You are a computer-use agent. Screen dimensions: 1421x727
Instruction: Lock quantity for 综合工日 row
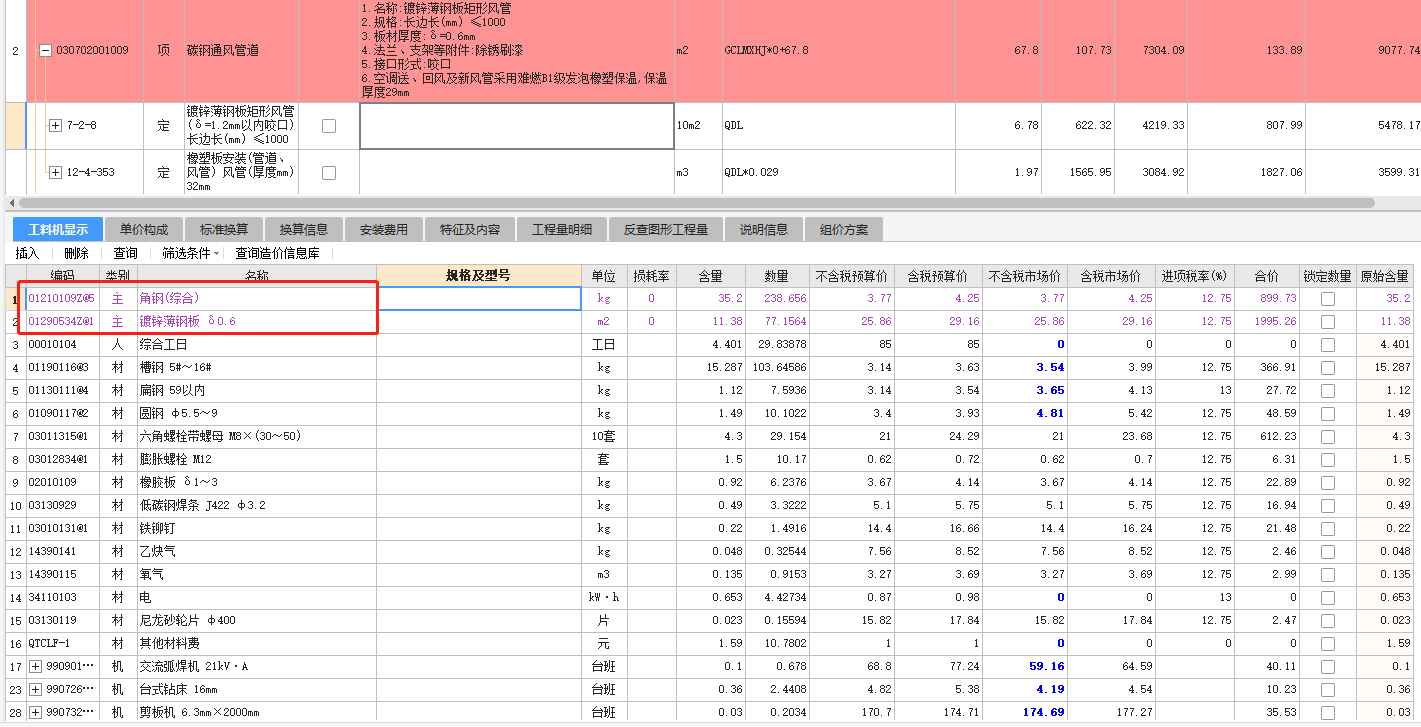point(1327,344)
